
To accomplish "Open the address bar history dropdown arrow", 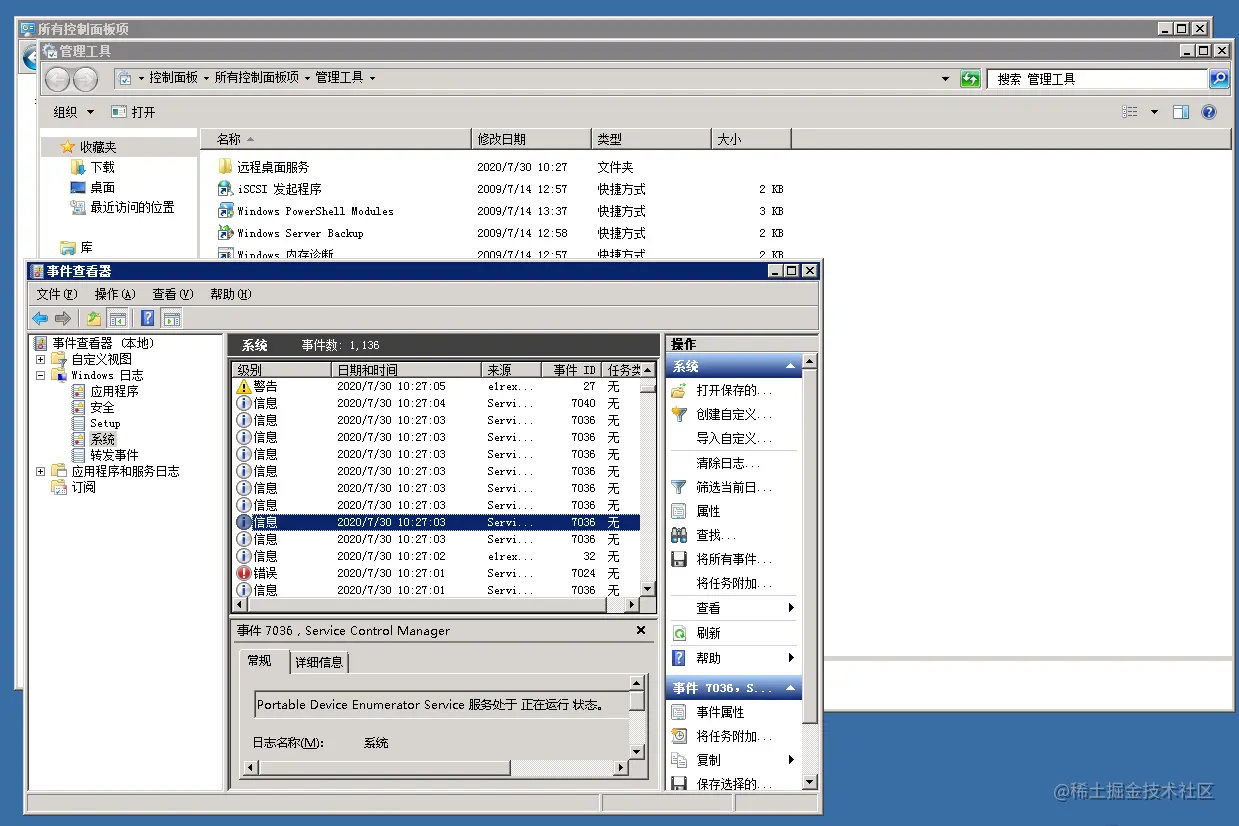I will pos(946,79).
